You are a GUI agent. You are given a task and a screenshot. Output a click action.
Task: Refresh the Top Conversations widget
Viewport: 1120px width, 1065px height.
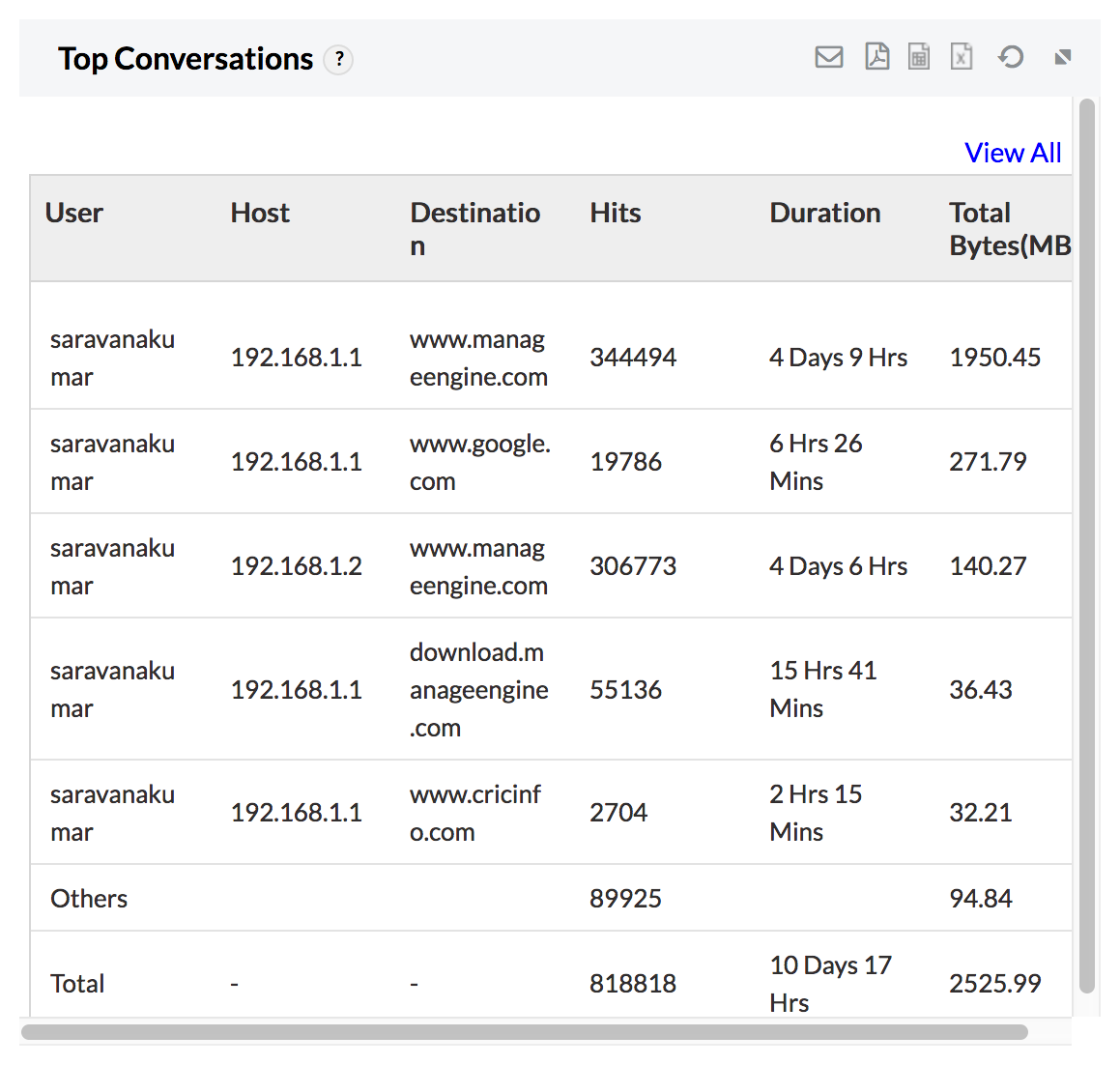[1011, 58]
